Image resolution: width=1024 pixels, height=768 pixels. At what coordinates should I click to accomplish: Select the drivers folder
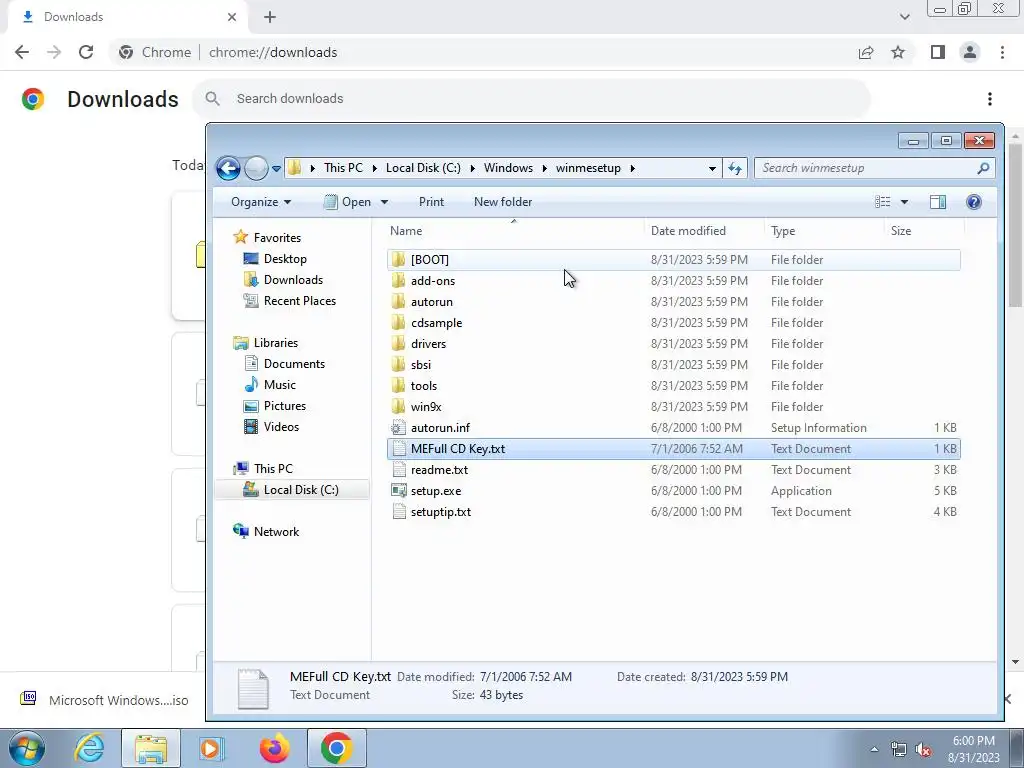[x=673, y=344]
